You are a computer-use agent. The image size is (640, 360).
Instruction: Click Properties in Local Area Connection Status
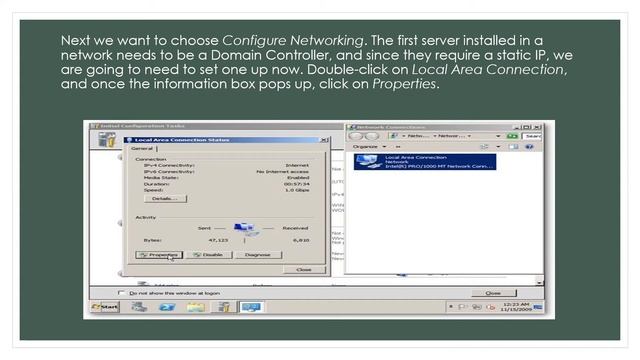pos(159,255)
